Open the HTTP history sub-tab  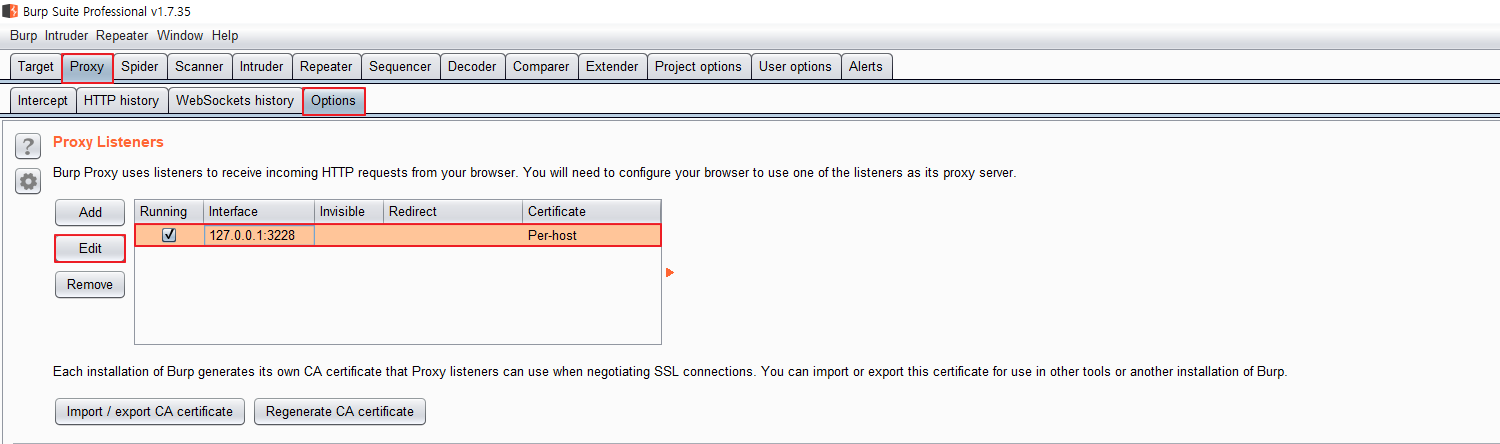pyautogui.click(x=121, y=101)
